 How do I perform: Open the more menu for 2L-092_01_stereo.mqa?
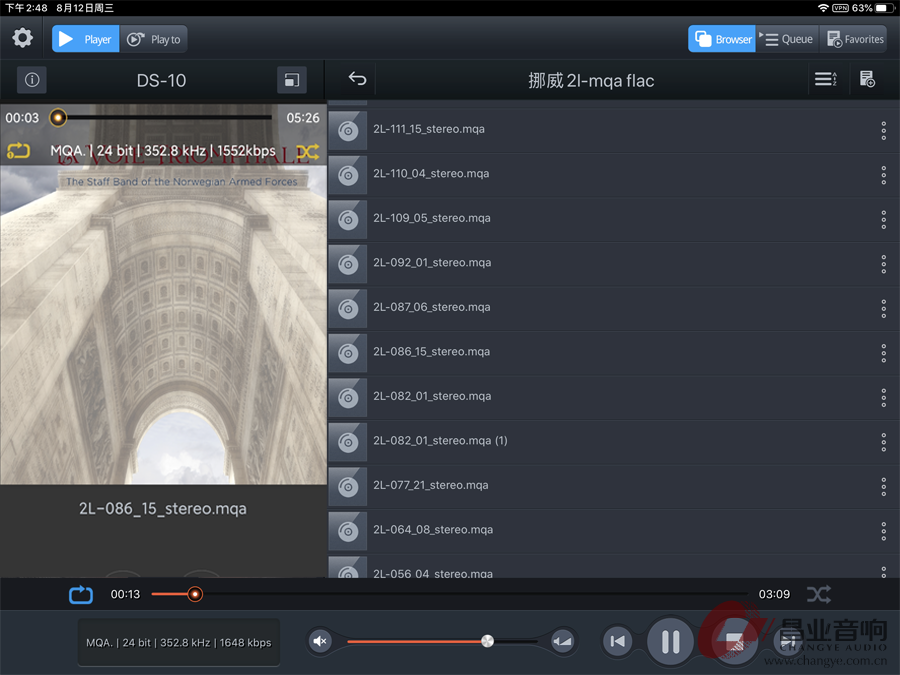pyautogui.click(x=883, y=264)
